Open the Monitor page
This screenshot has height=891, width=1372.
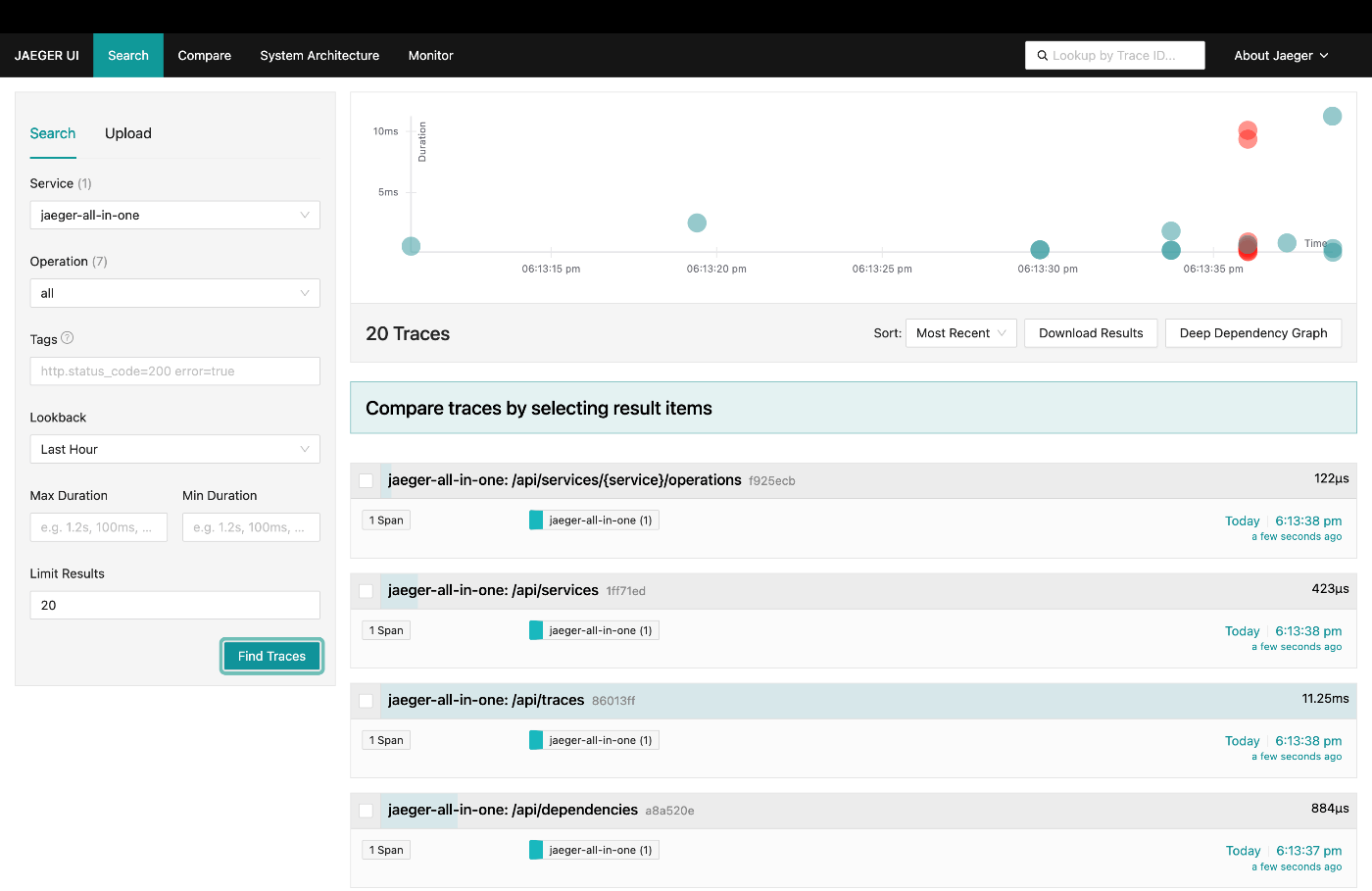pyautogui.click(x=431, y=56)
